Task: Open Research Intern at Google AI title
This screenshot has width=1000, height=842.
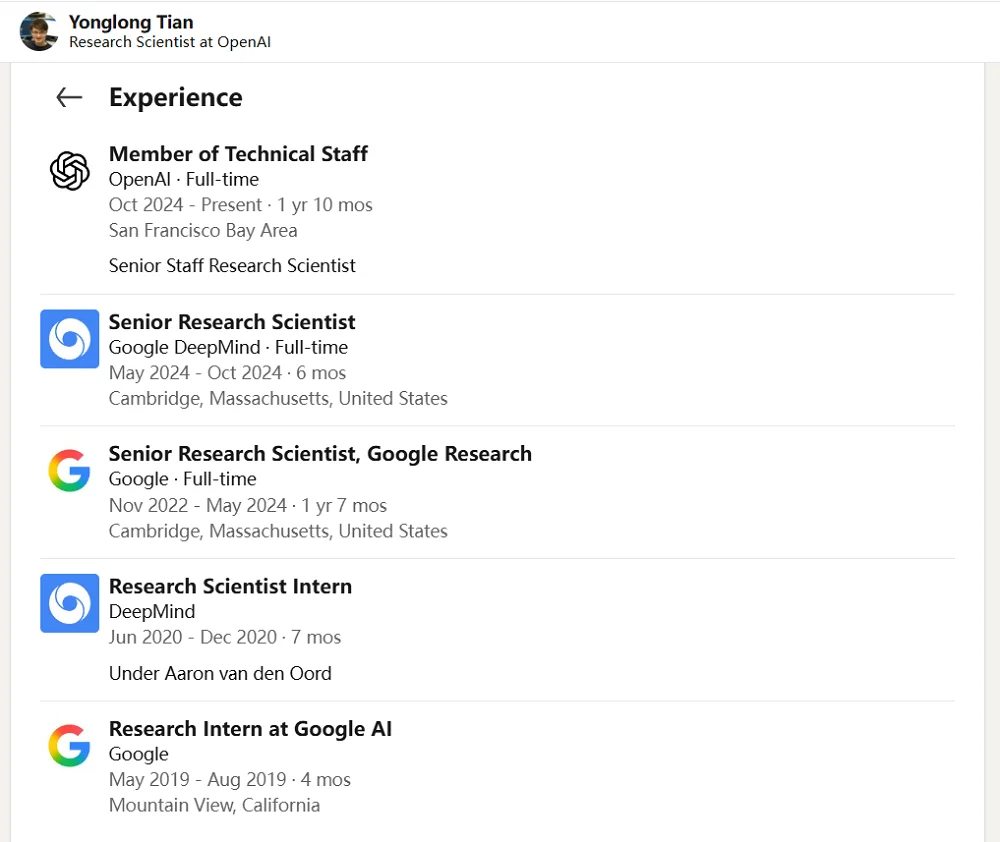Action: pyautogui.click(x=250, y=728)
